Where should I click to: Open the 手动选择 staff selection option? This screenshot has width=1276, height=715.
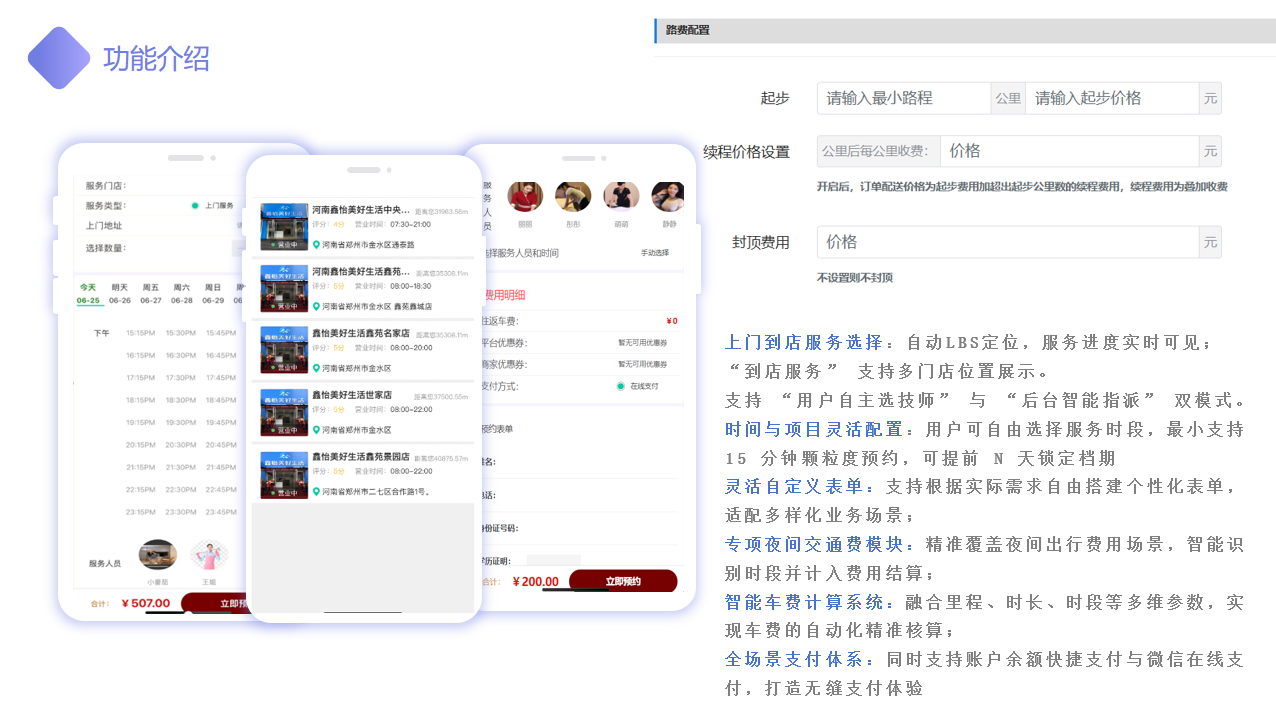(x=654, y=253)
